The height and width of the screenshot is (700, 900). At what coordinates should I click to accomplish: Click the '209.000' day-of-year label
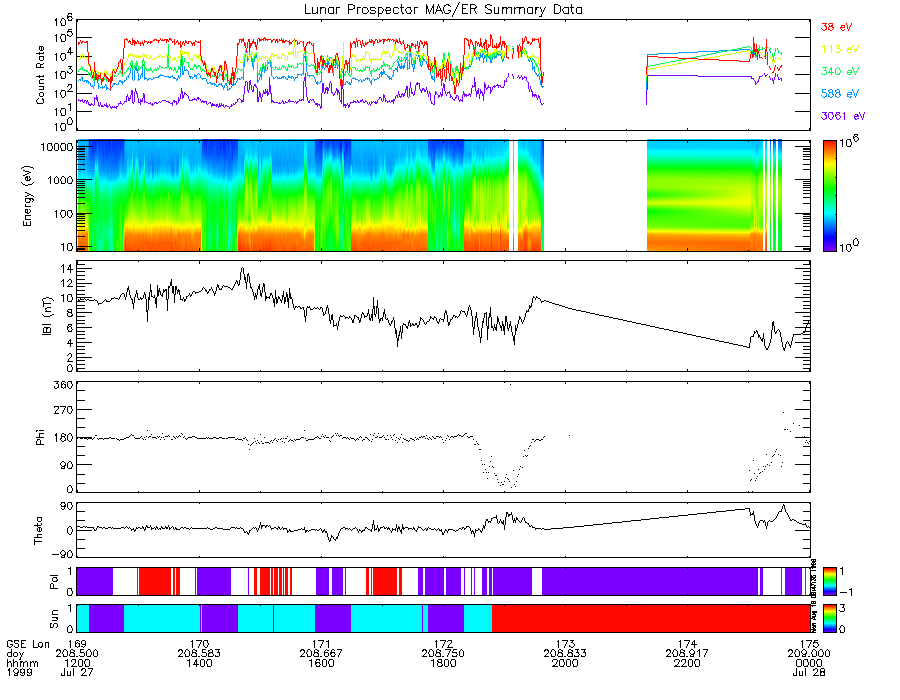pos(809,654)
